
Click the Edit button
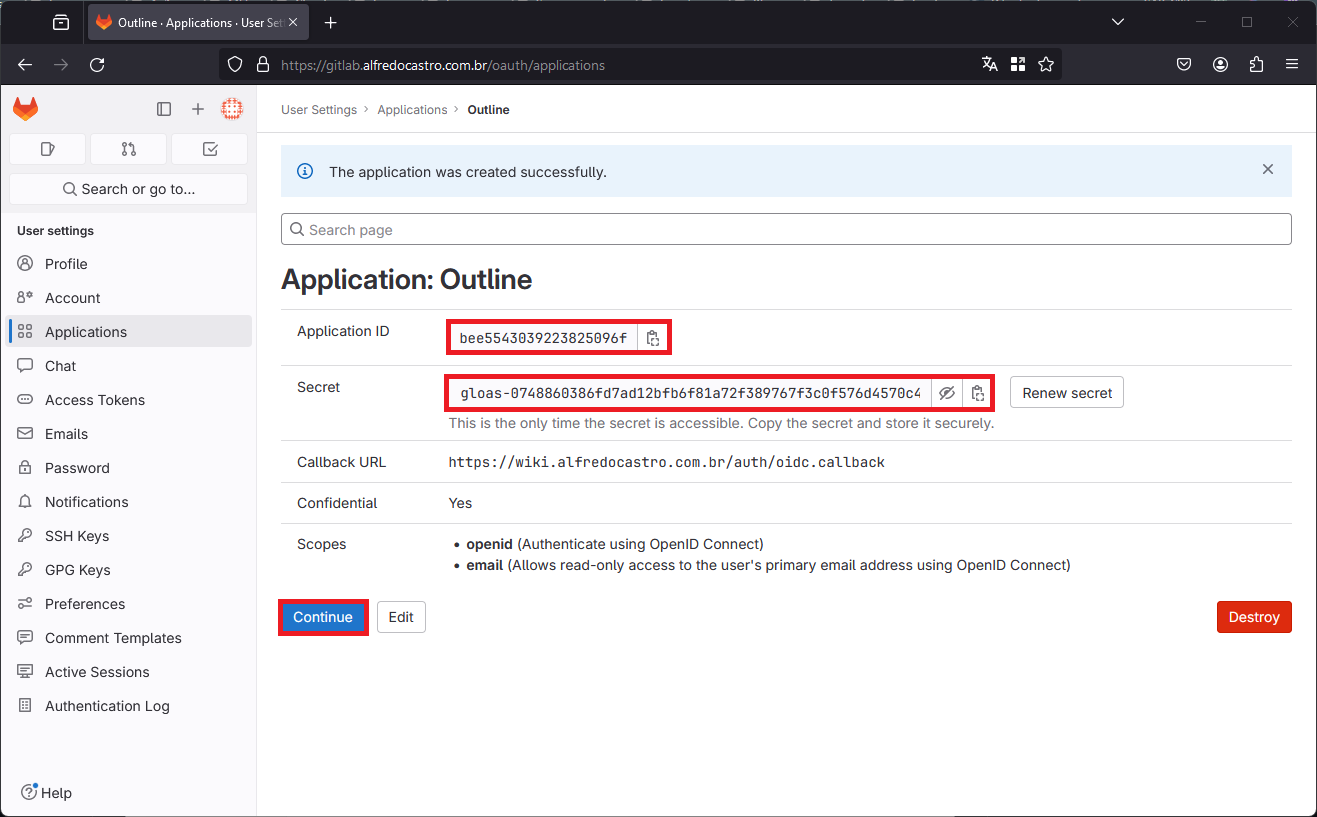[401, 617]
